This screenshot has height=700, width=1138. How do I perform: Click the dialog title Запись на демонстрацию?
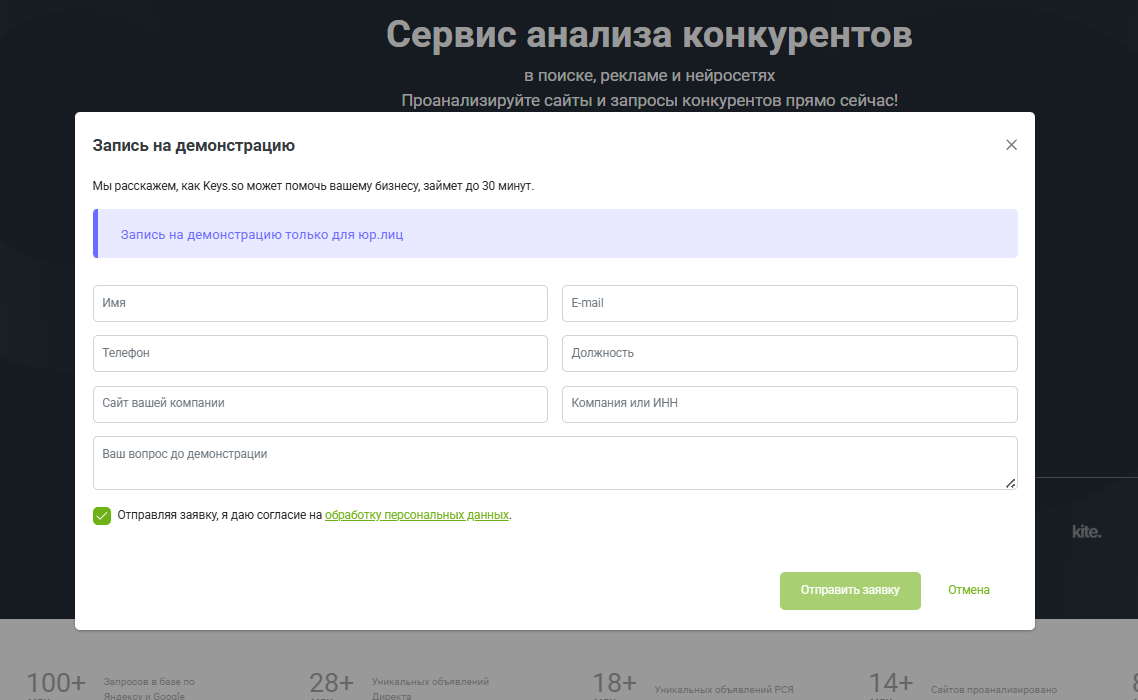coord(194,145)
